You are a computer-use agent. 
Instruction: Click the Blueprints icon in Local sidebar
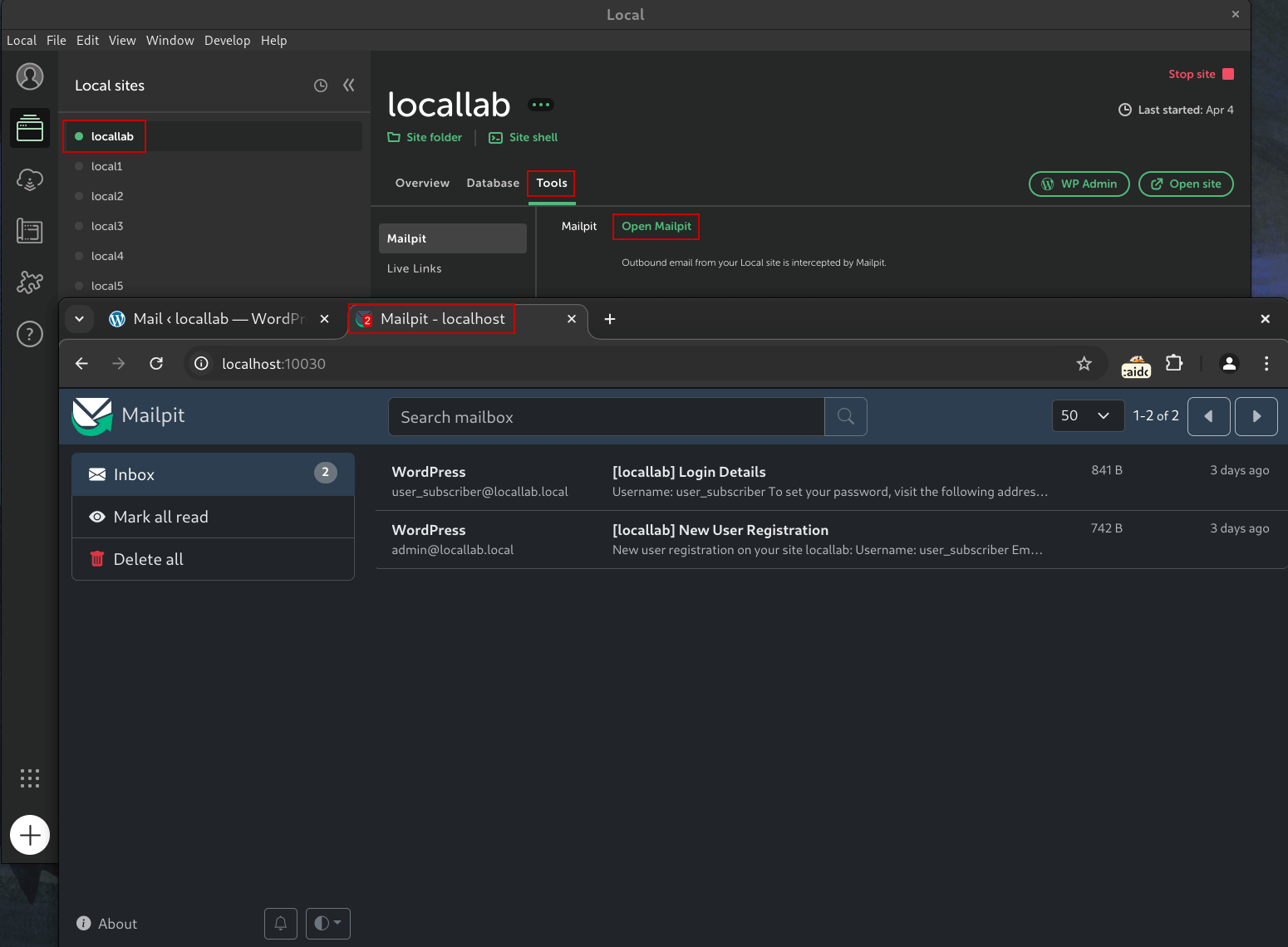point(30,231)
